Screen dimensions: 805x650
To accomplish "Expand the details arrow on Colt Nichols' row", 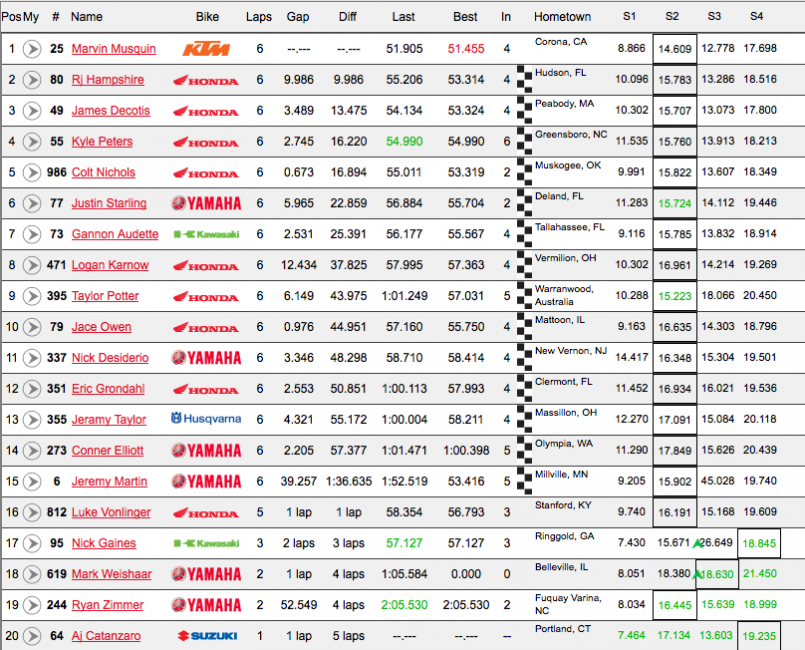I will (33, 172).
